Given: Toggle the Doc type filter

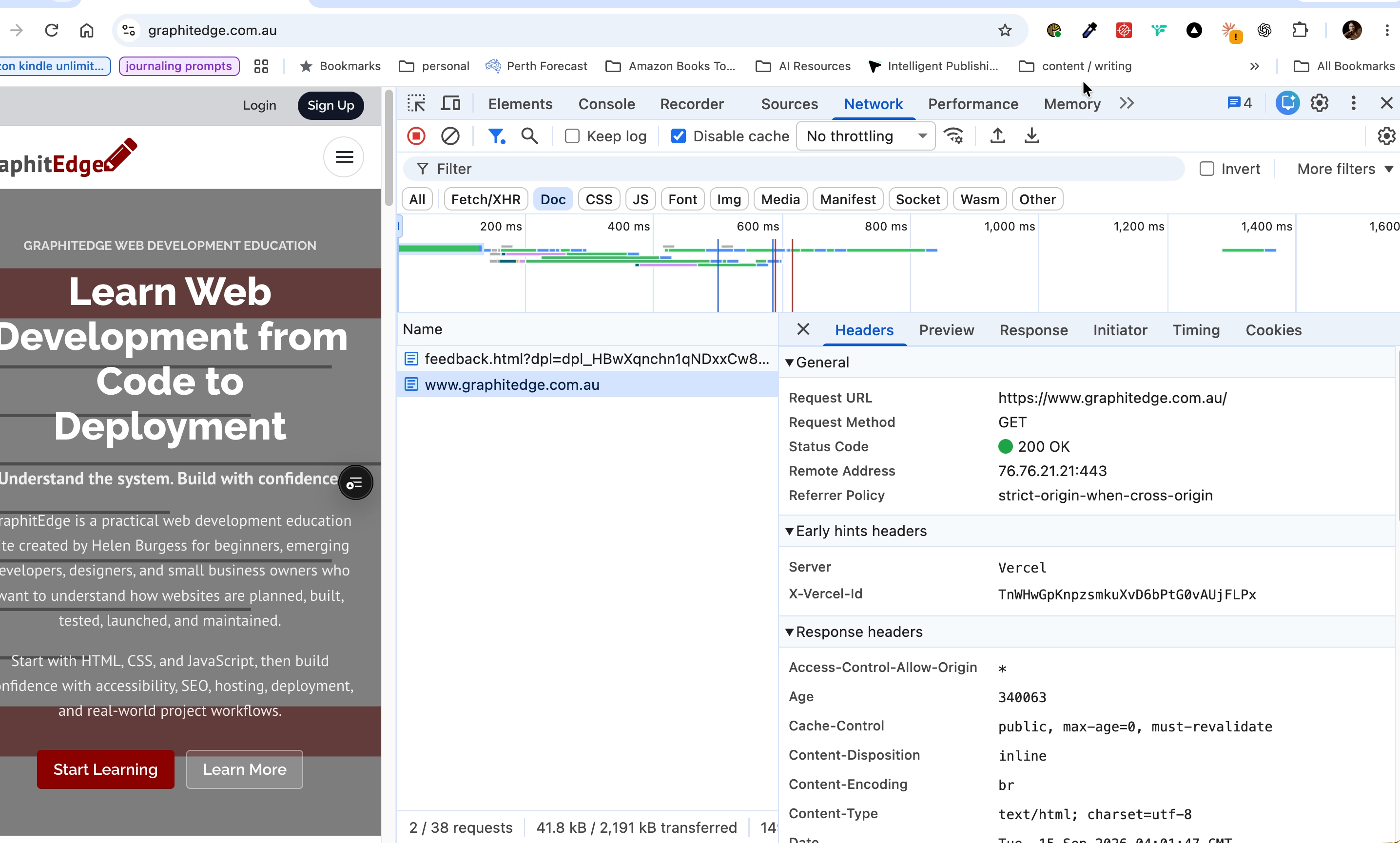Looking at the screenshot, I should 553,199.
